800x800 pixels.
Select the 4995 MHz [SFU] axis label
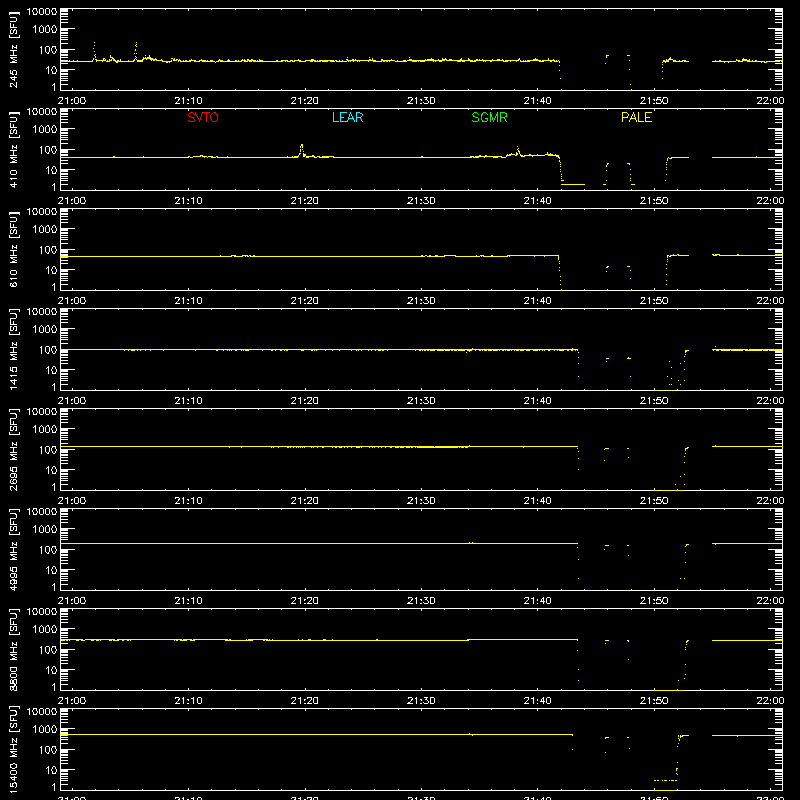pos(13,550)
